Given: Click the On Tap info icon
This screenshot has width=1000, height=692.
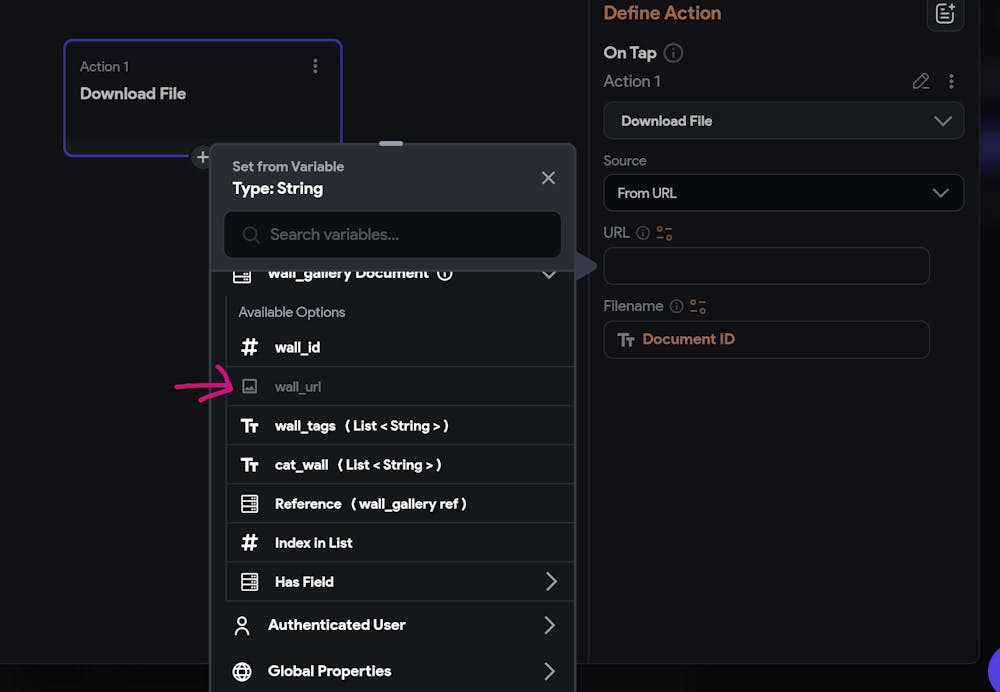Looking at the screenshot, I should pyautogui.click(x=674, y=53).
